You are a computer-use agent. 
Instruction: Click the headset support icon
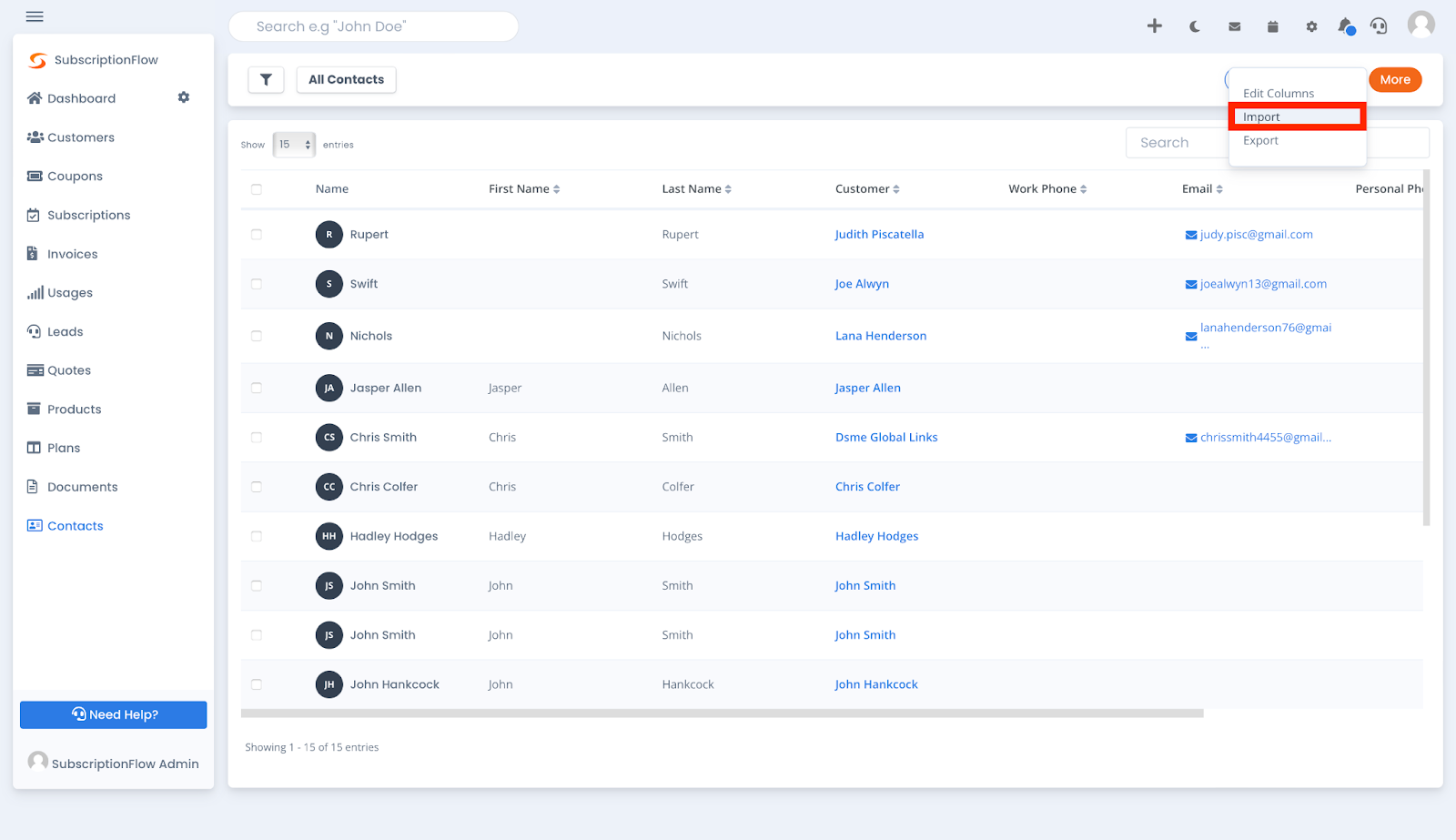point(1380,26)
